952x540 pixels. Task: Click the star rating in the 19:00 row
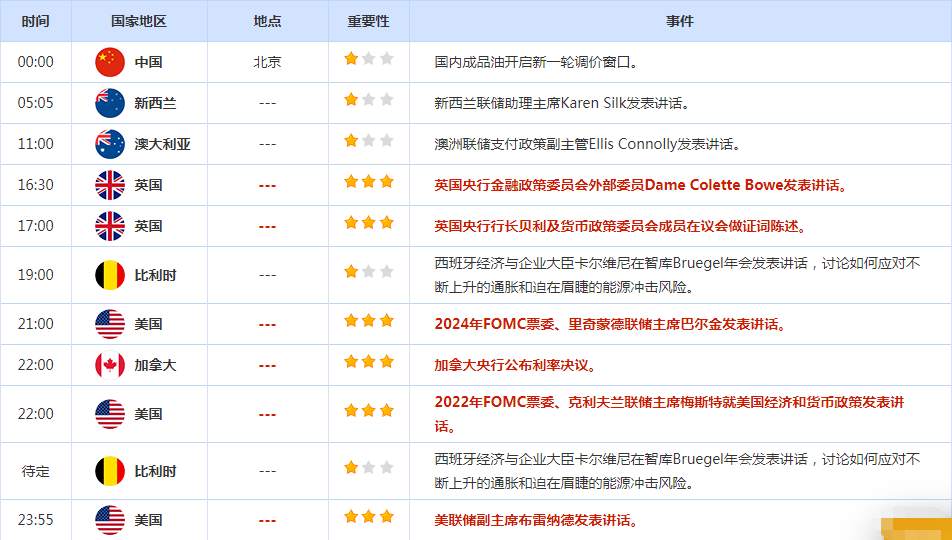coord(369,272)
